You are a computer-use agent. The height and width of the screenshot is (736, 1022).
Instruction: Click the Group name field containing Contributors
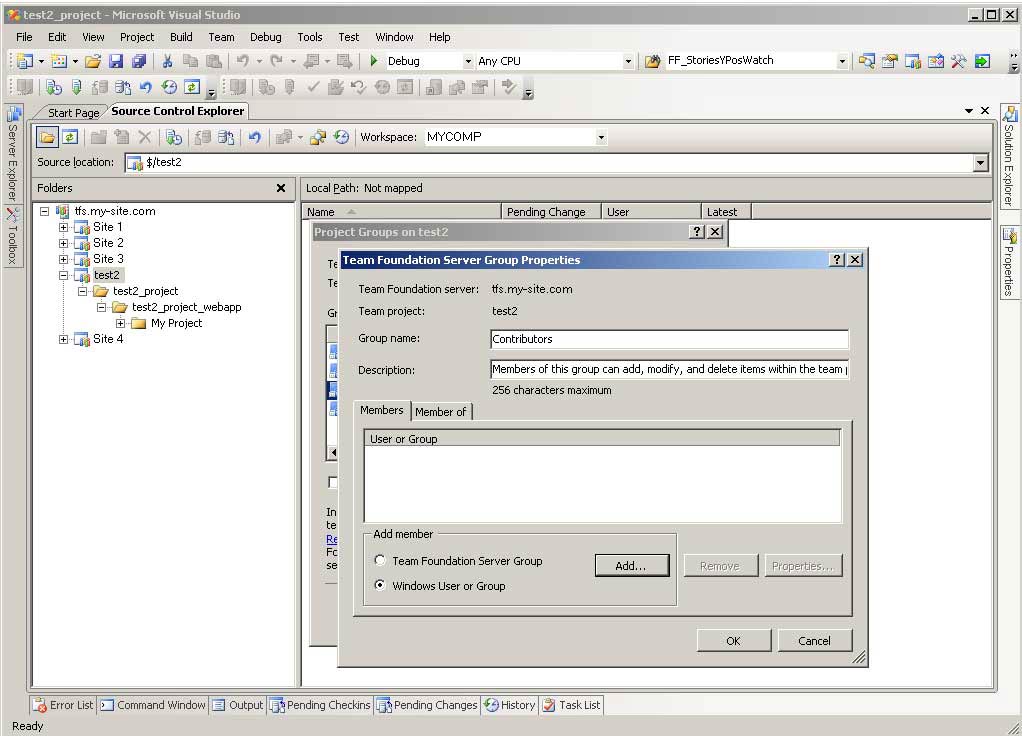point(669,339)
